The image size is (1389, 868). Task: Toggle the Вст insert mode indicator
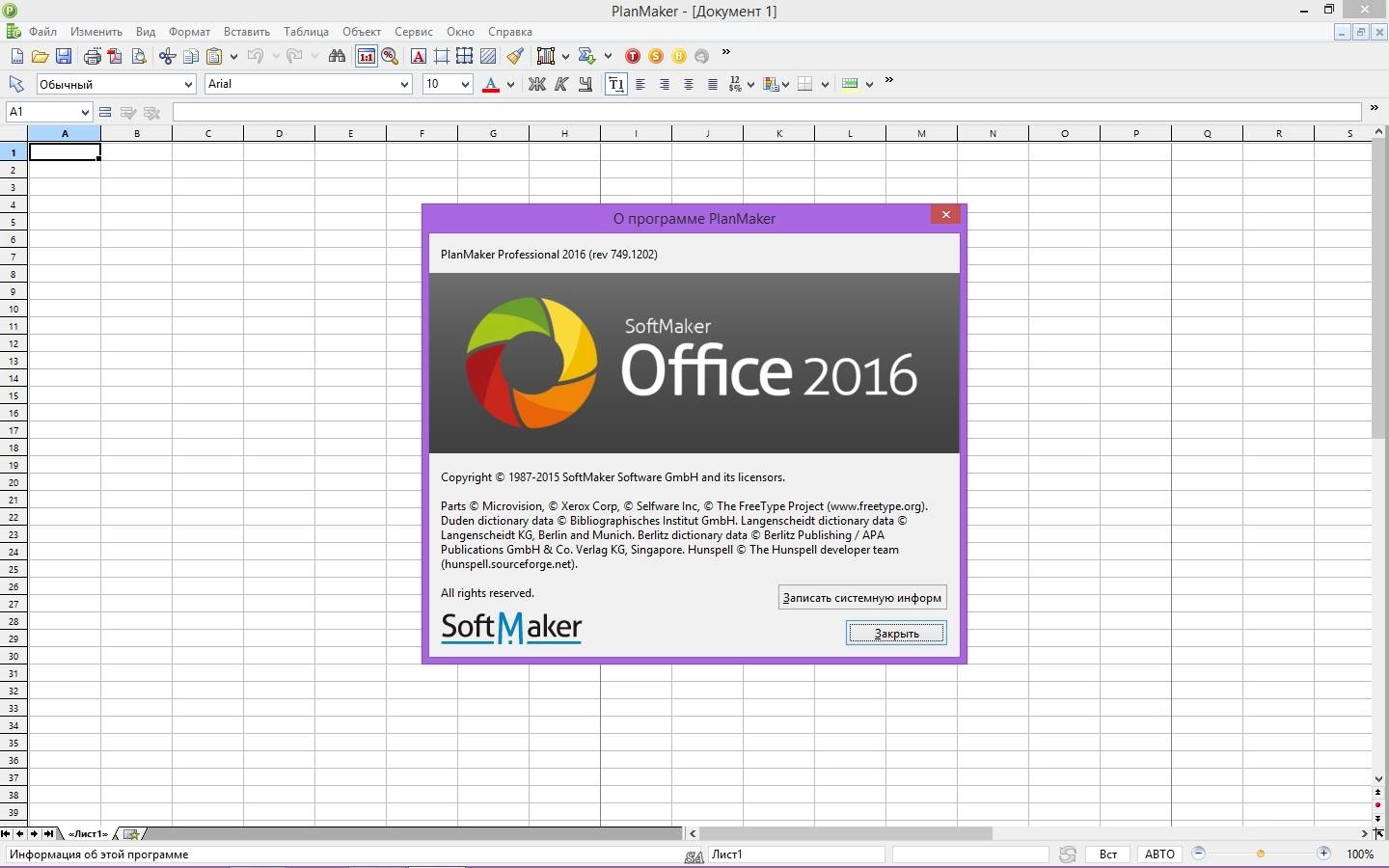point(1108,854)
